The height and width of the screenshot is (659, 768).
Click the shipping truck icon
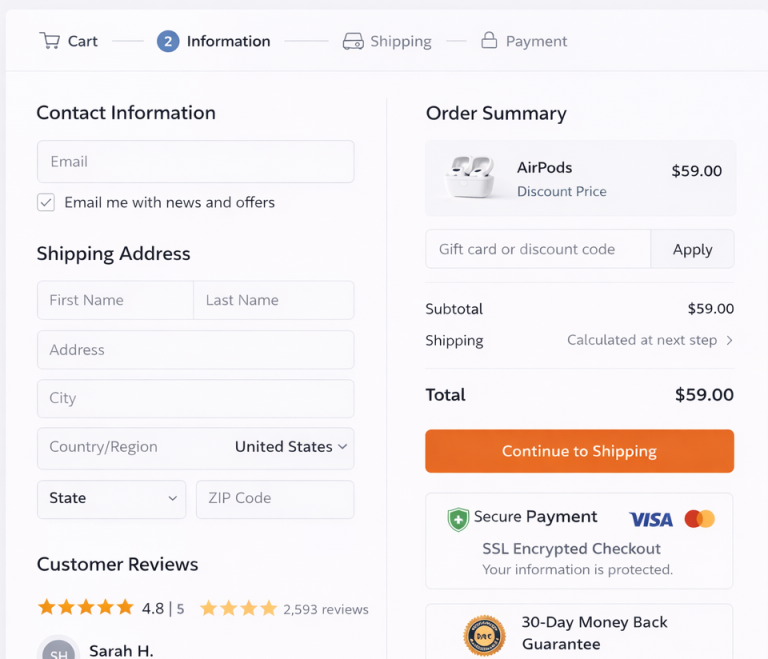[x=352, y=41]
